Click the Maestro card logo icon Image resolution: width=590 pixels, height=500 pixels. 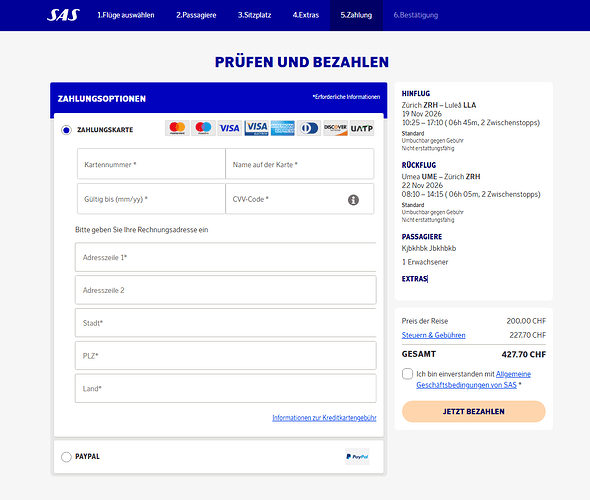click(x=204, y=128)
